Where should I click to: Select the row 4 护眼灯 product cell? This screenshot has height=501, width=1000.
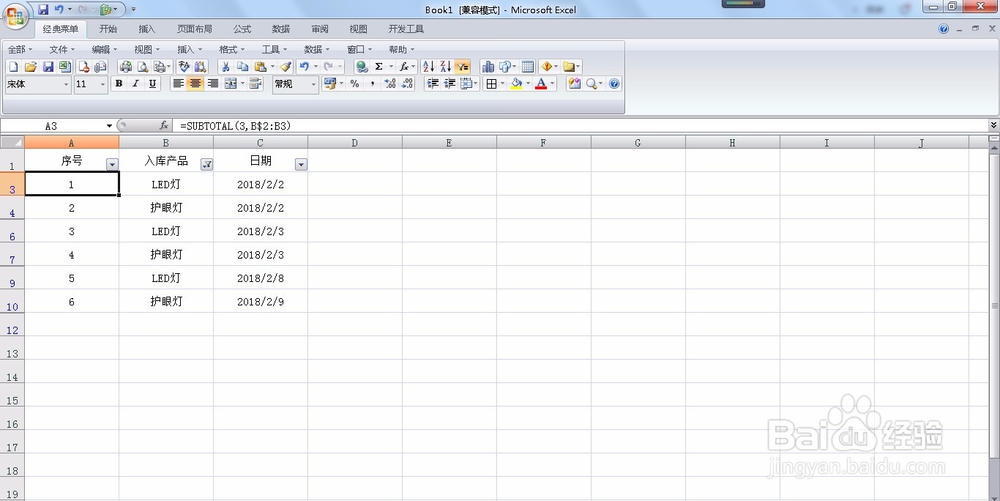[x=166, y=208]
